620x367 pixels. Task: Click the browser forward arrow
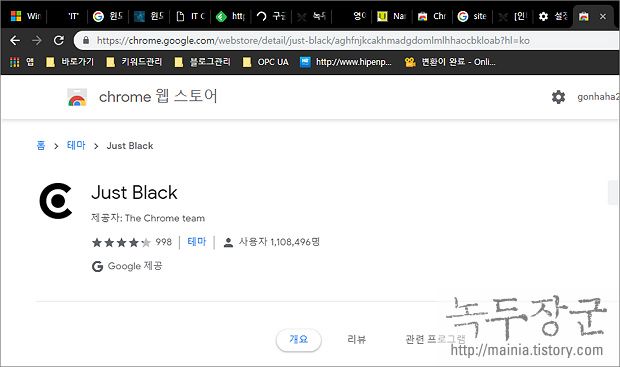coord(37,40)
